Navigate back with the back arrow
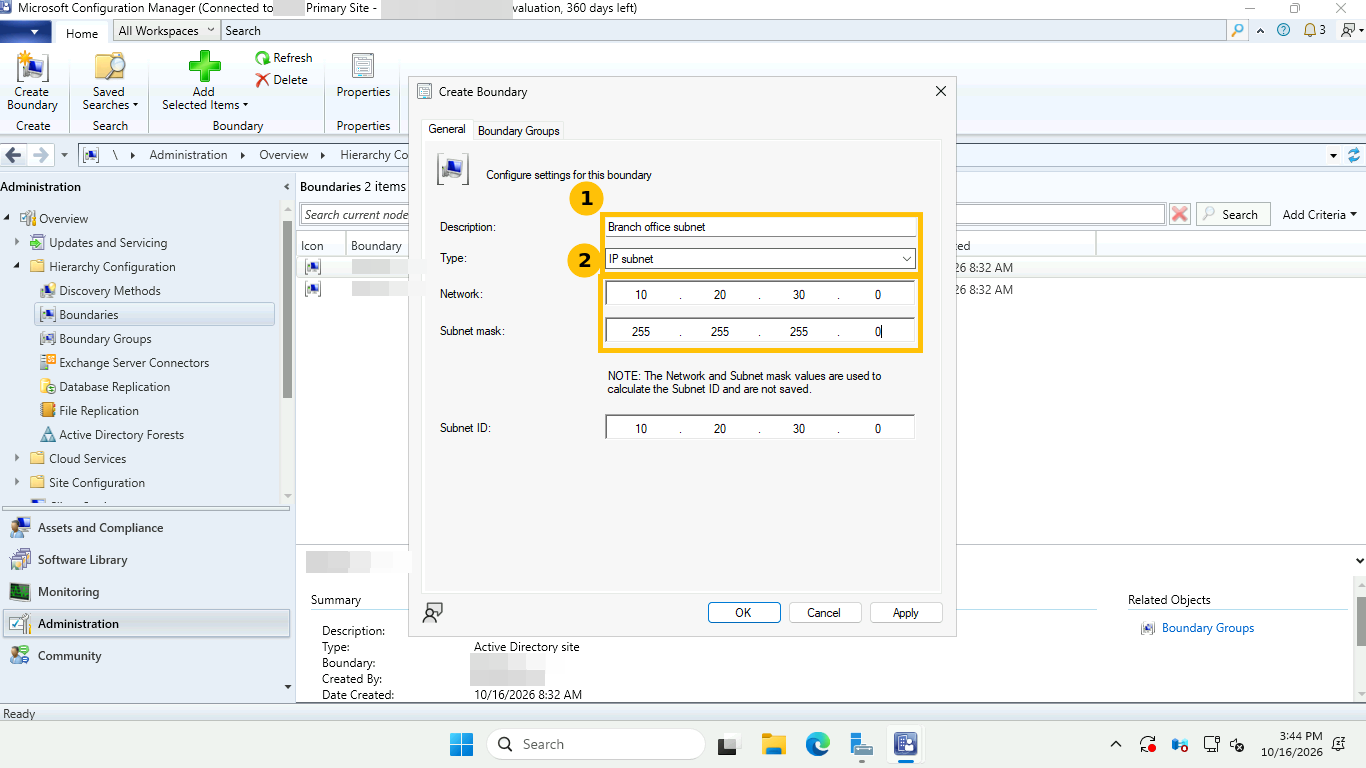This screenshot has width=1366, height=768. click(14, 155)
